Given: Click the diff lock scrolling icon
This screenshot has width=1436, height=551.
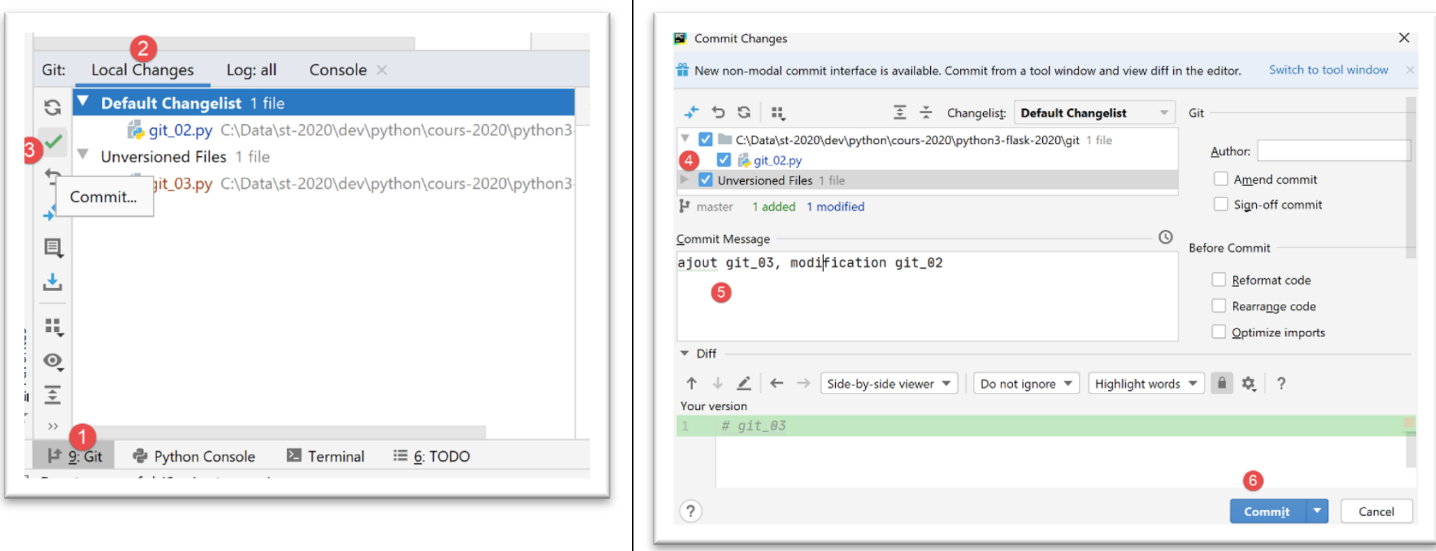Looking at the screenshot, I should point(1221,384).
